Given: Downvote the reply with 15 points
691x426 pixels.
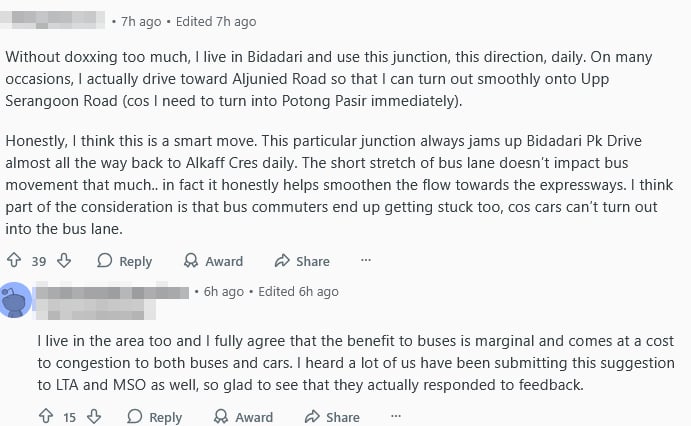Looking at the screenshot, I should tap(94, 417).
